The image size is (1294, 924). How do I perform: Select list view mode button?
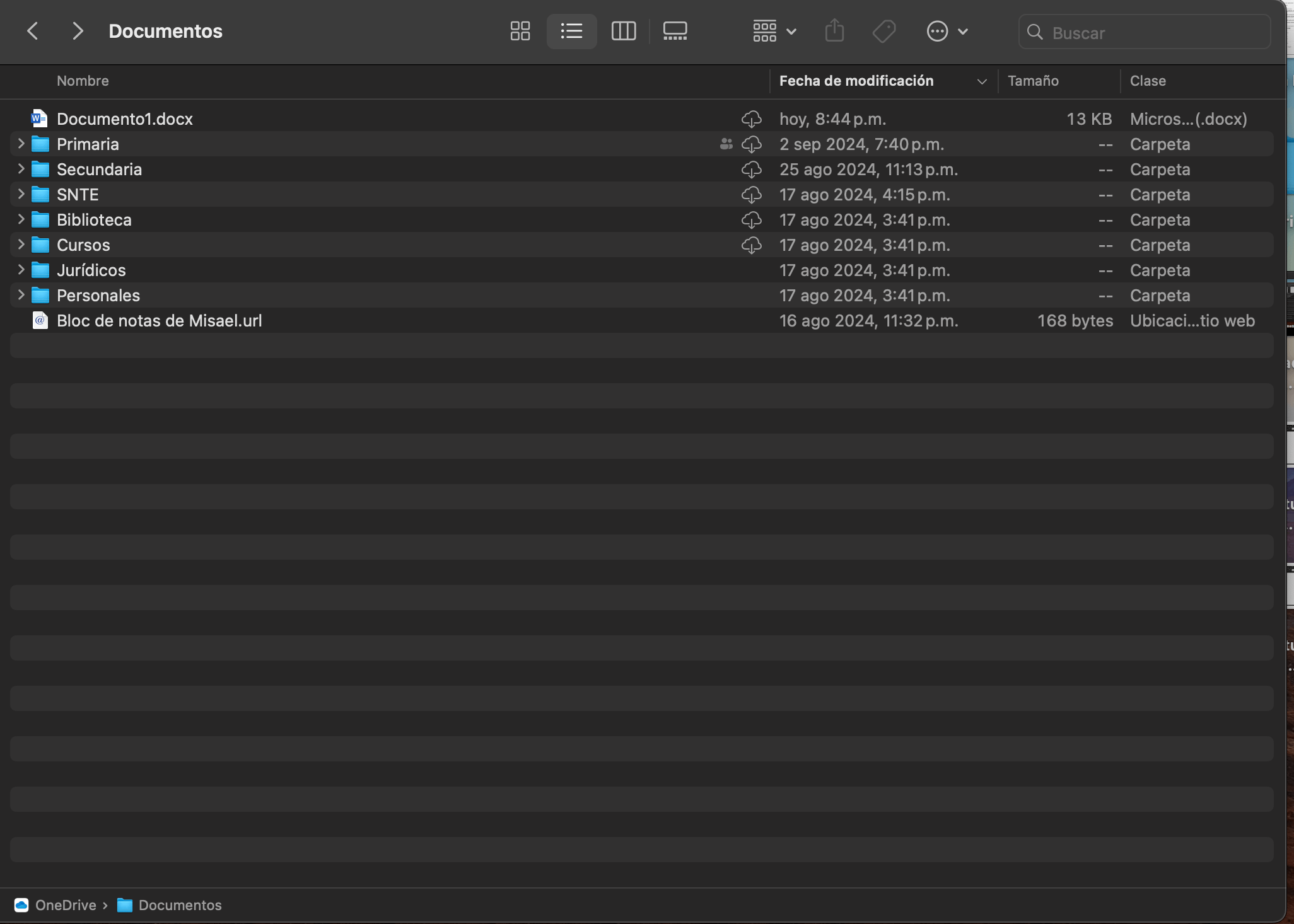click(571, 31)
